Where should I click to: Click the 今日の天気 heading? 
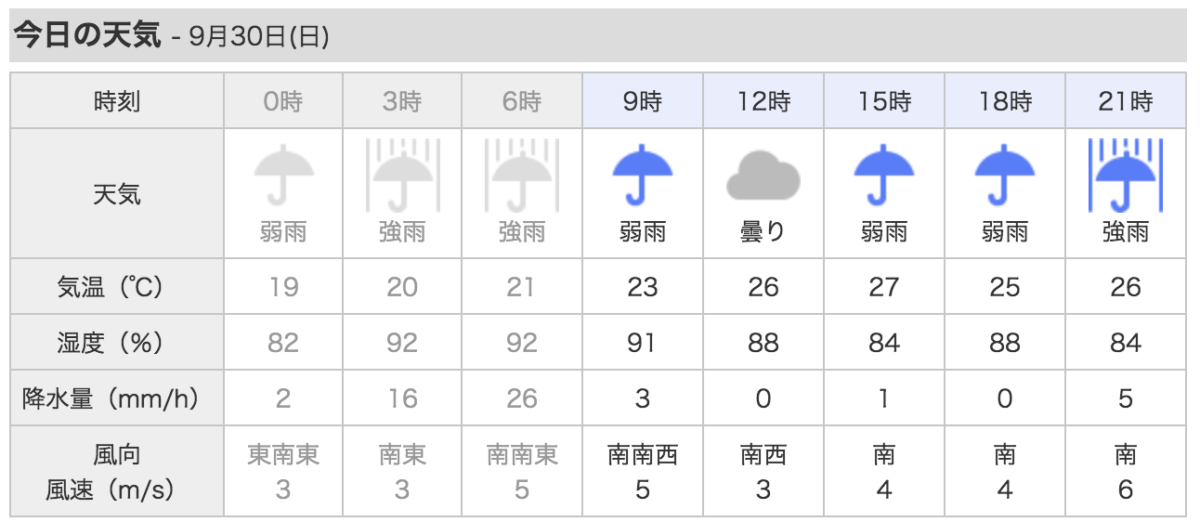pos(86,36)
